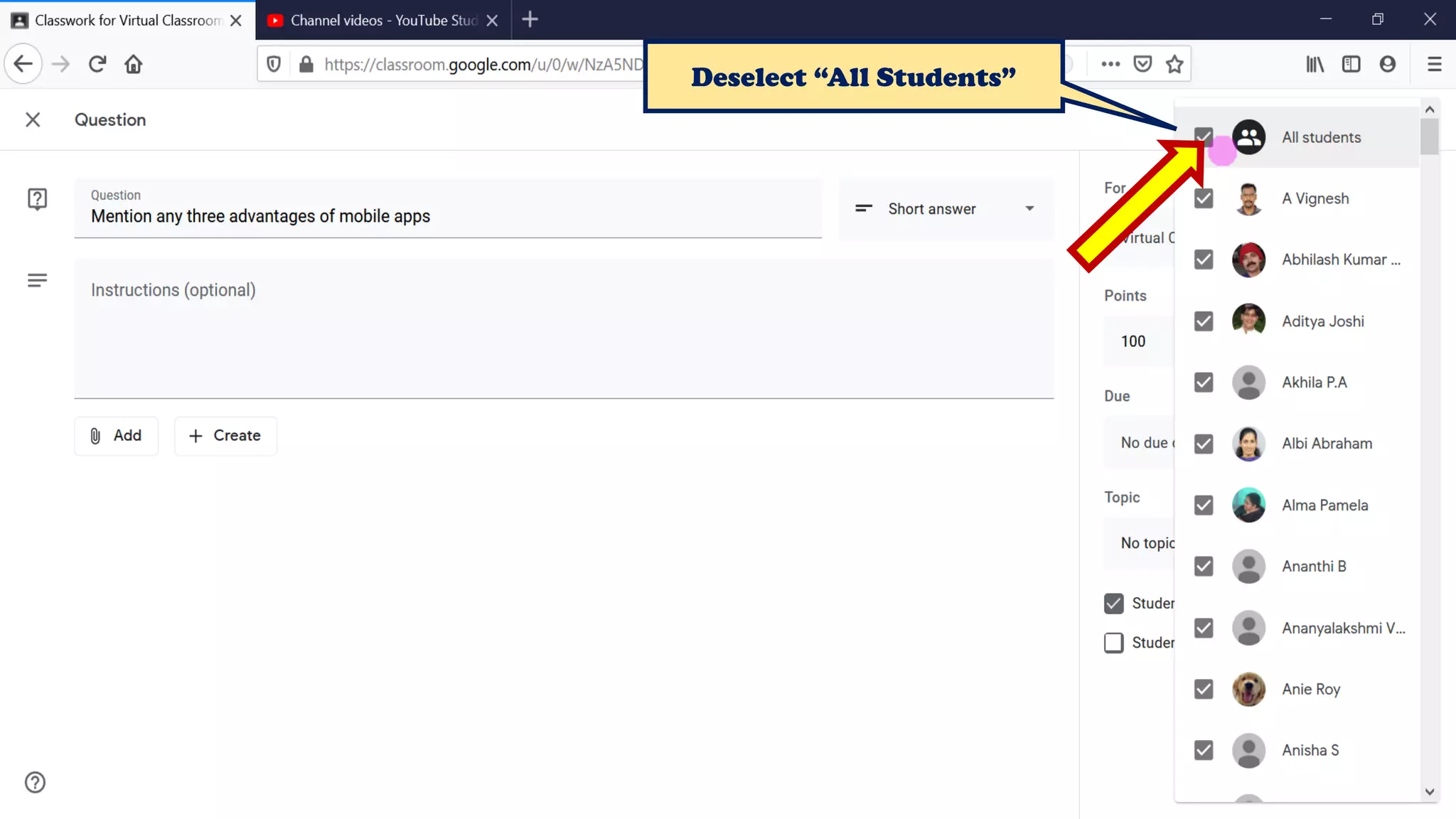This screenshot has width=1456, height=819.
Task: Click the site security padlock icon
Action: [306, 64]
